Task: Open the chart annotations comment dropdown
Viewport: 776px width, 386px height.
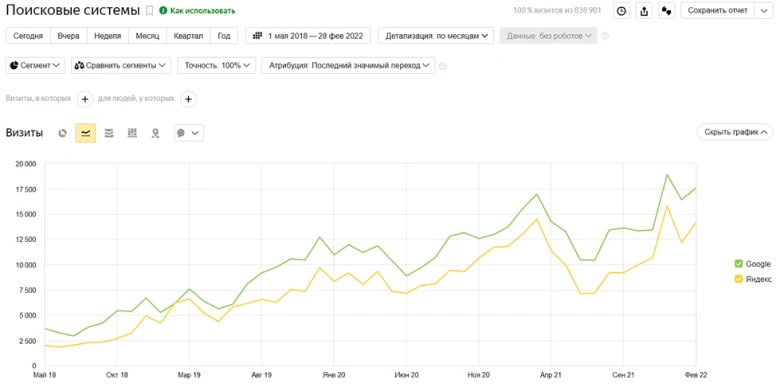Action: (189, 133)
